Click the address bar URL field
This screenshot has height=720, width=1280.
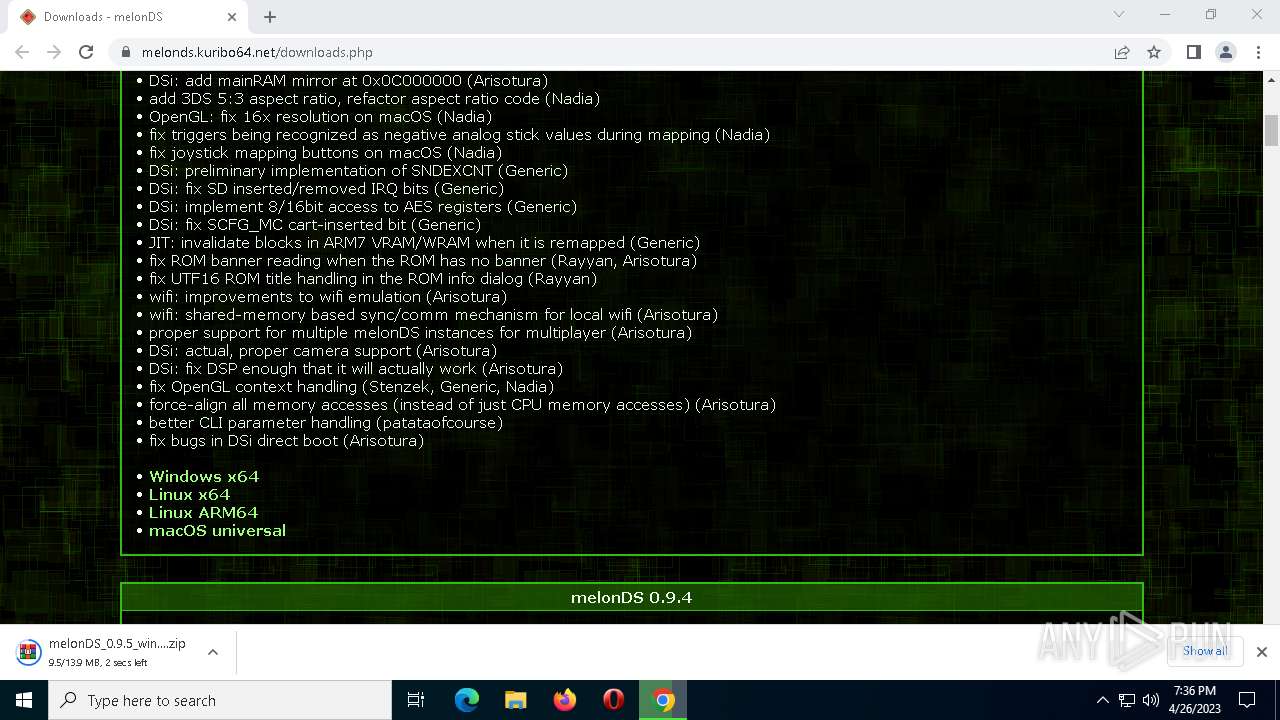coord(620,52)
